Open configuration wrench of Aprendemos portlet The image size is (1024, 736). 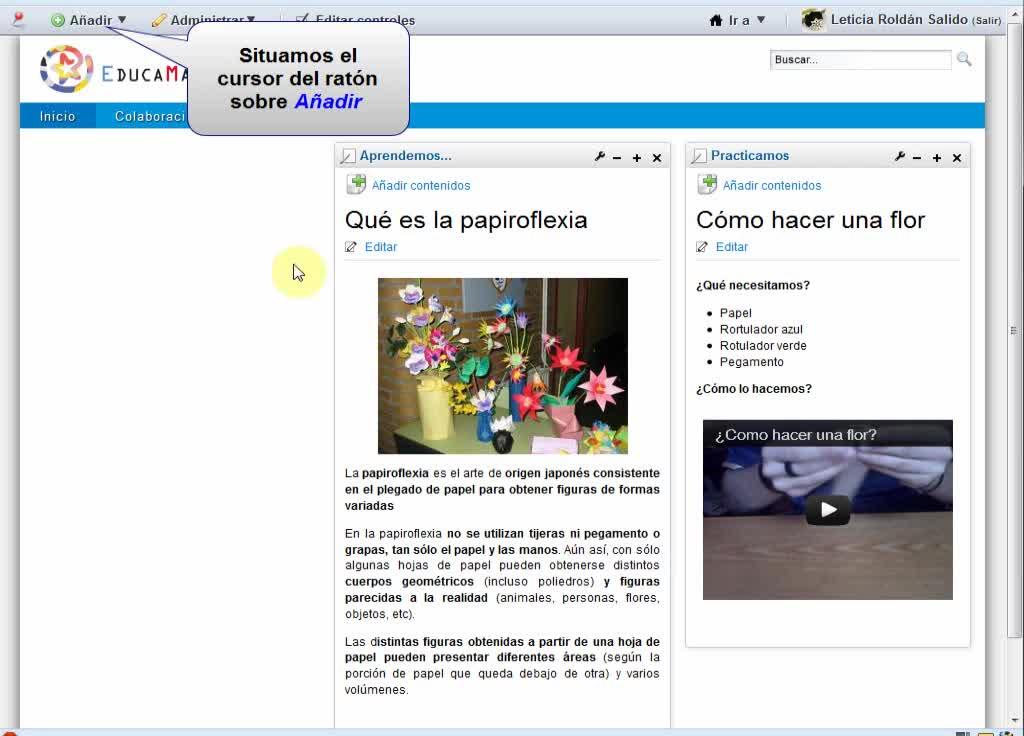600,157
